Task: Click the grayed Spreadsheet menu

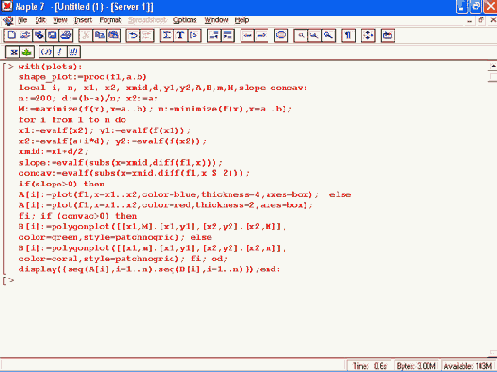Action: tap(147, 20)
